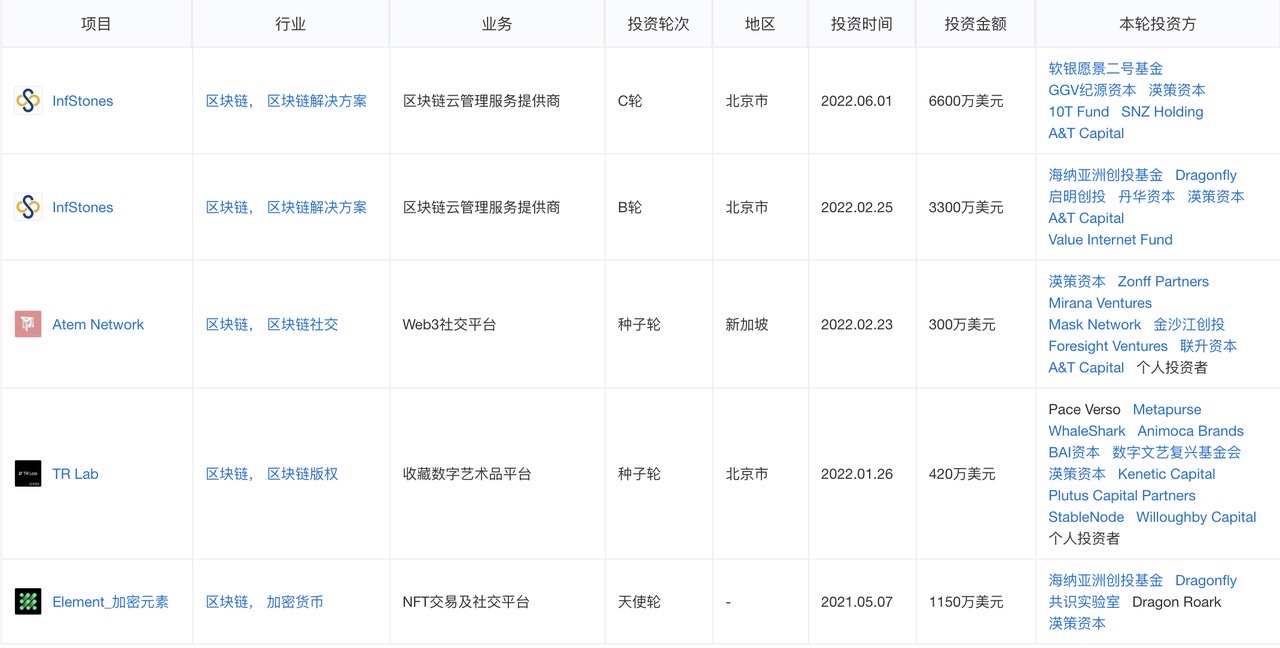
Task: Select the Dragon Roark investor text
Action: (1176, 602)
